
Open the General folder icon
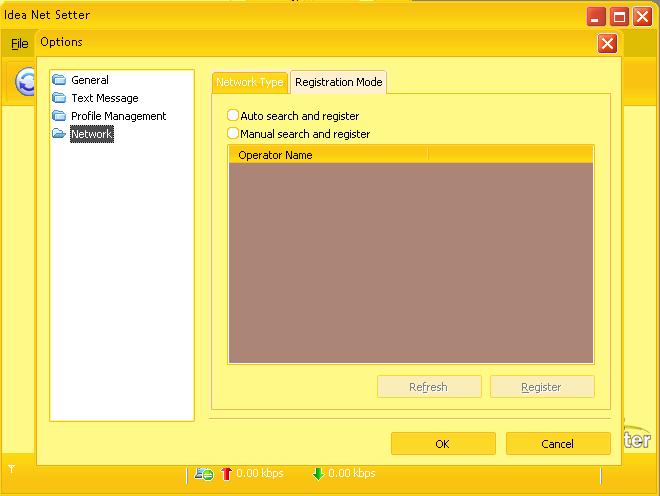pos(59,80)
